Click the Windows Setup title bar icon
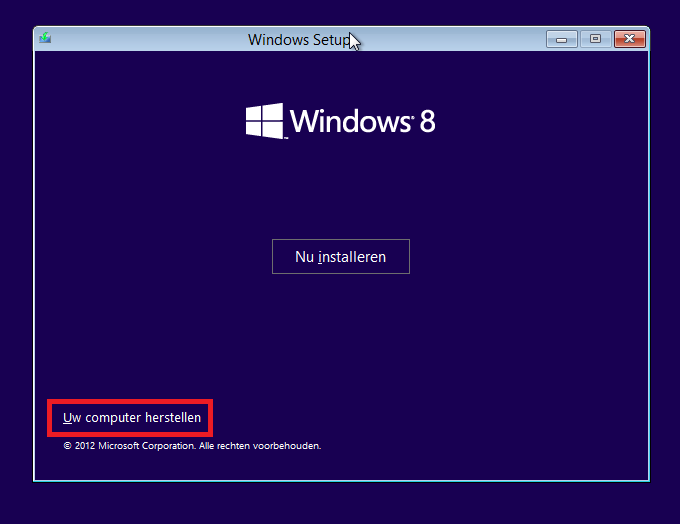This screenshot has width=680, height=524. (45, 38)
